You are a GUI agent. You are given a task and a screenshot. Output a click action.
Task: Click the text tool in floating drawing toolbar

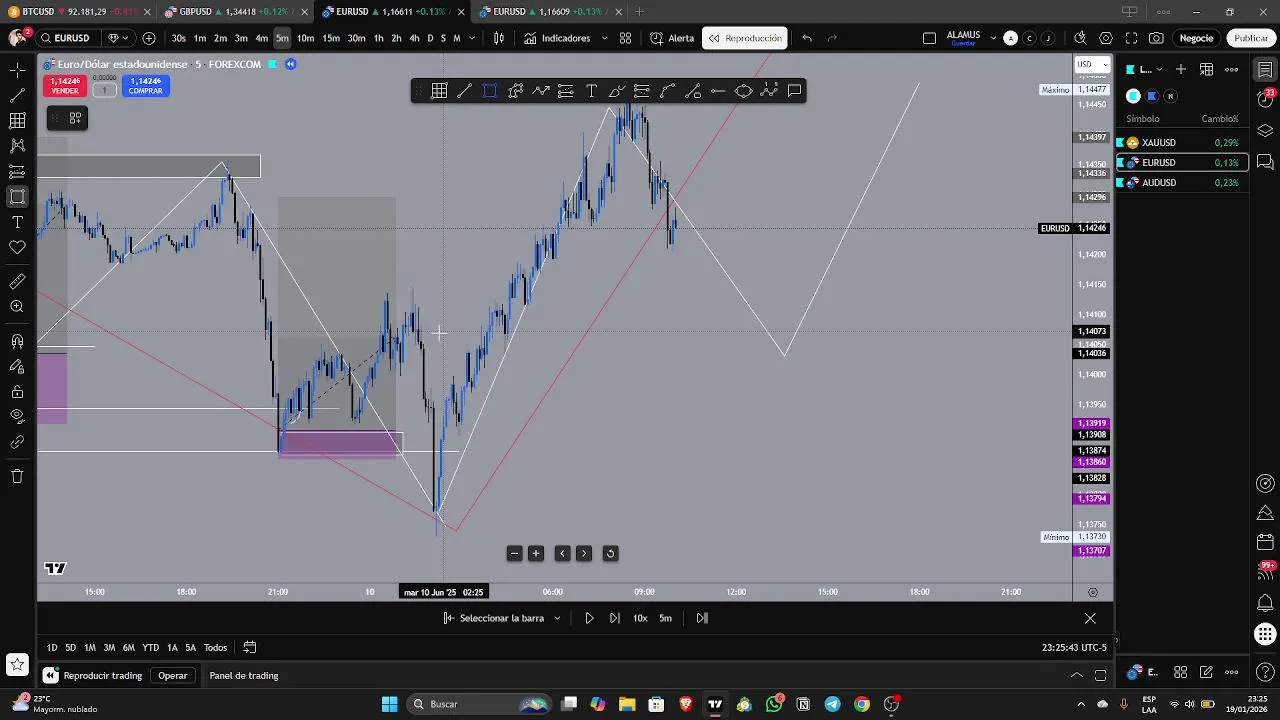tap(591, 91)
